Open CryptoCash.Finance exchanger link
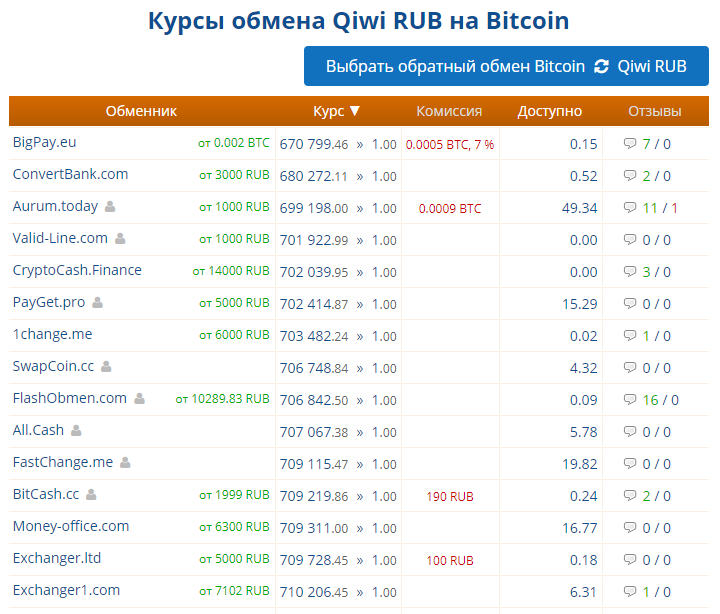 point(77,270)
